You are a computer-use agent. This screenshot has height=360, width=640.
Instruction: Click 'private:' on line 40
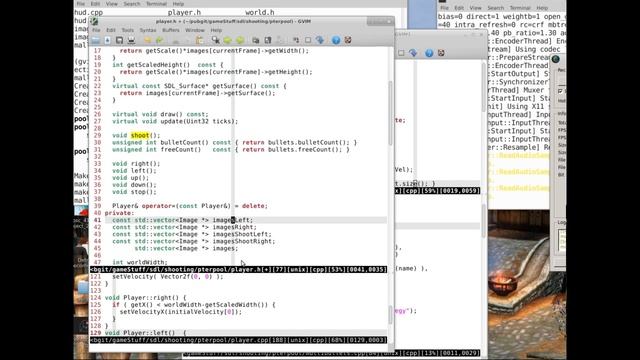click(119, 213)
